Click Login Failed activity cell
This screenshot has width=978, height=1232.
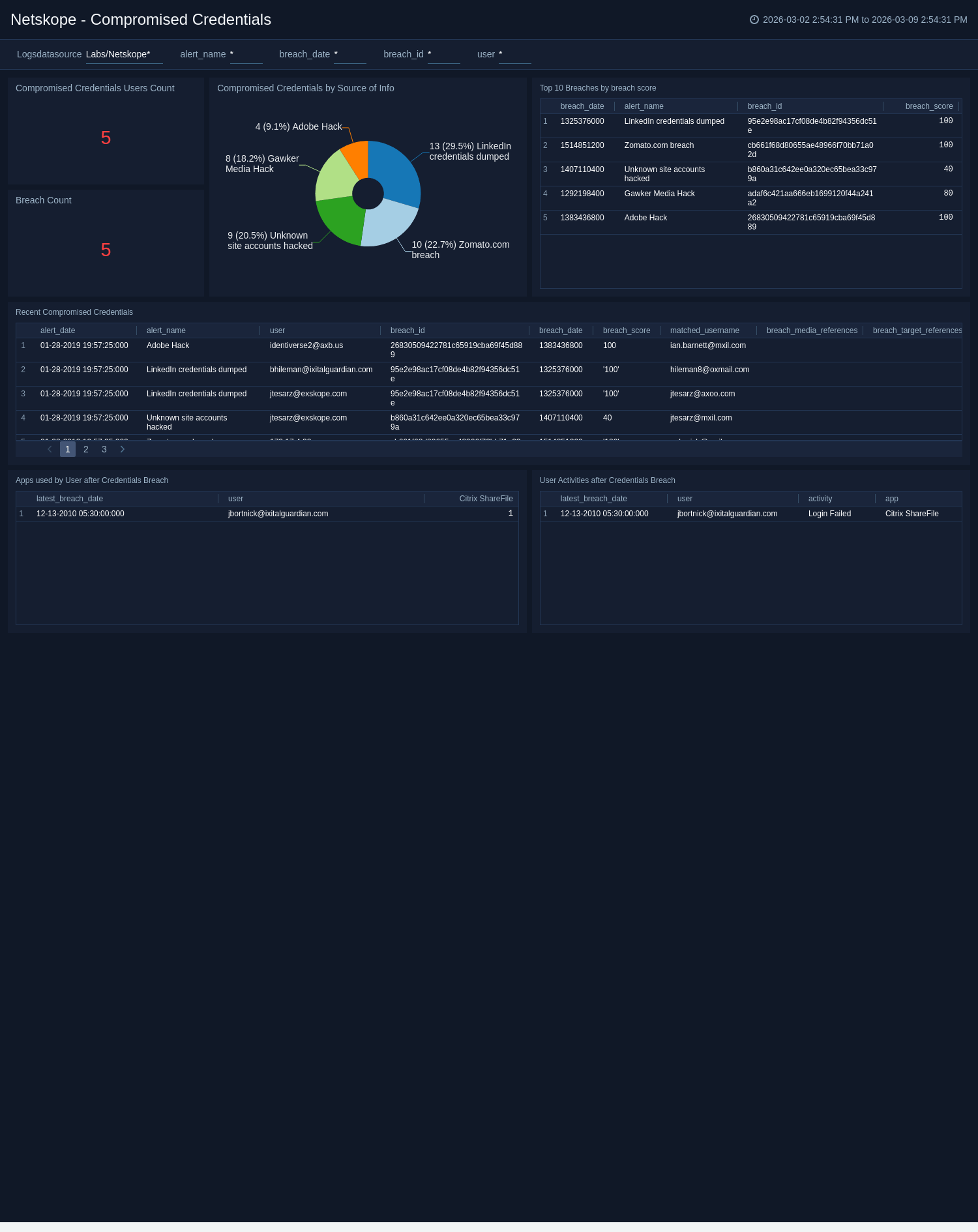[829, 514]
